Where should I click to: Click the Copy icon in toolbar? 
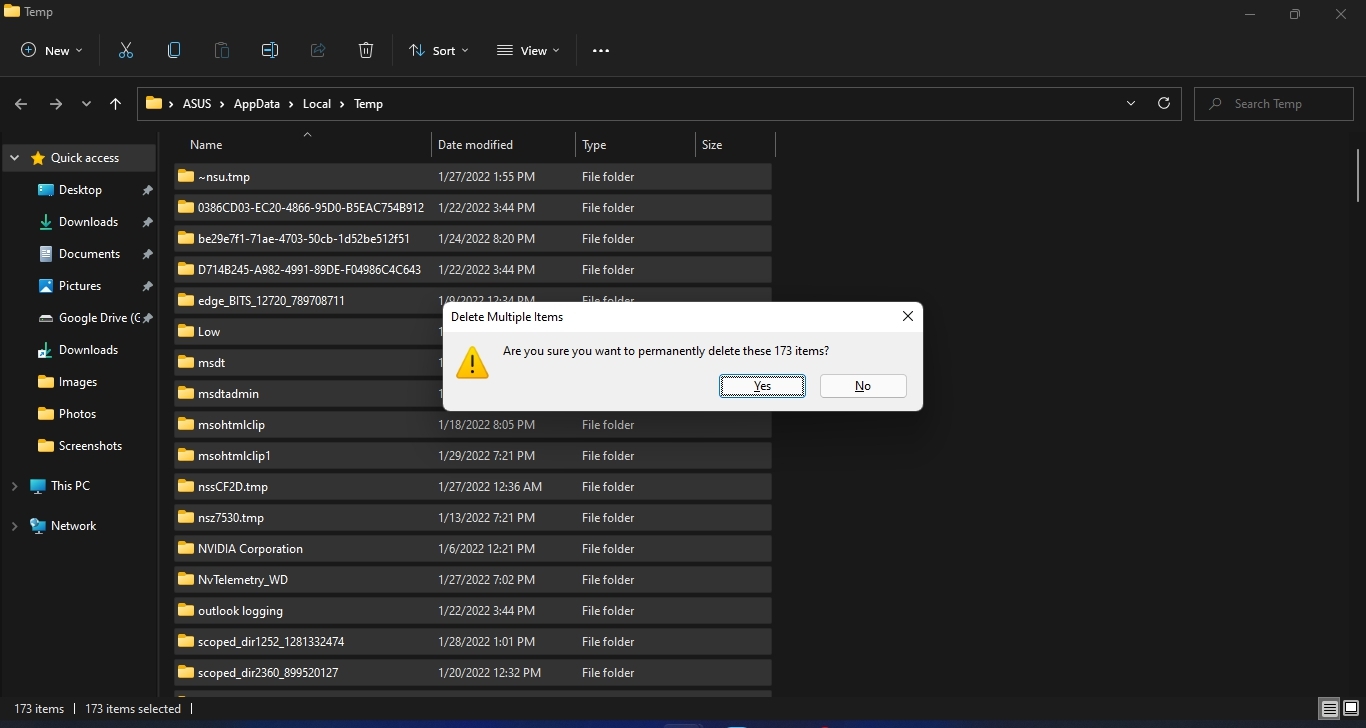tap(174, 50)
